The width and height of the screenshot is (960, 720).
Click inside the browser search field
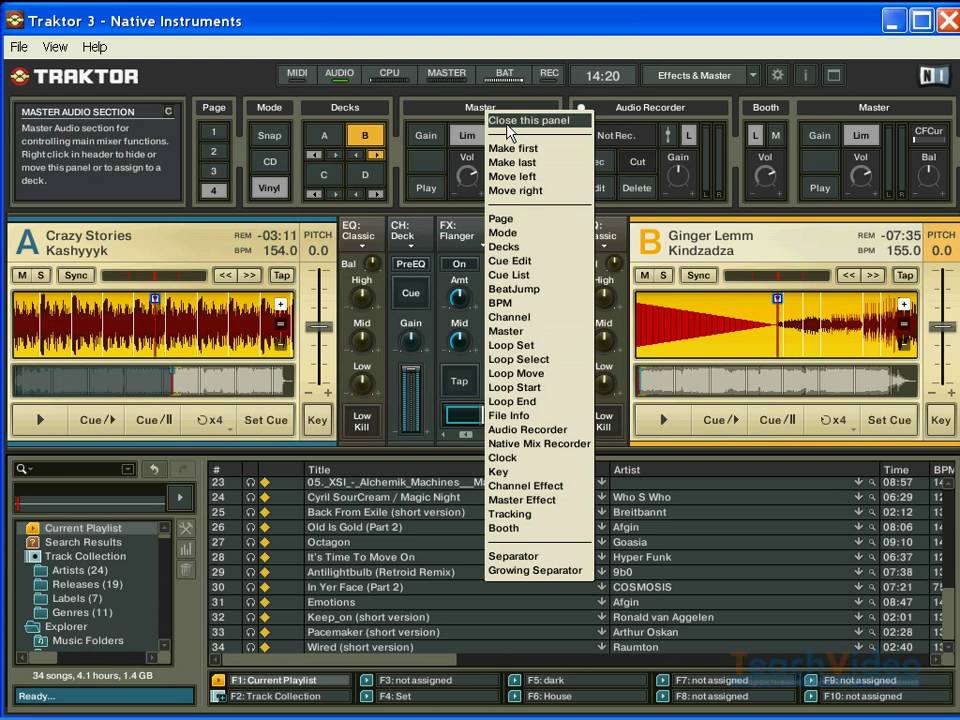[74, 469]
